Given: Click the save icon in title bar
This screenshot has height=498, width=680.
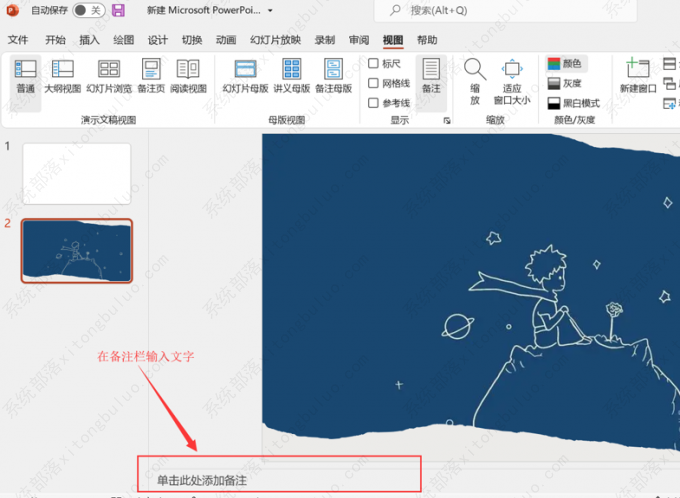Looking at the screenshot, I should (x=118, y=10).
